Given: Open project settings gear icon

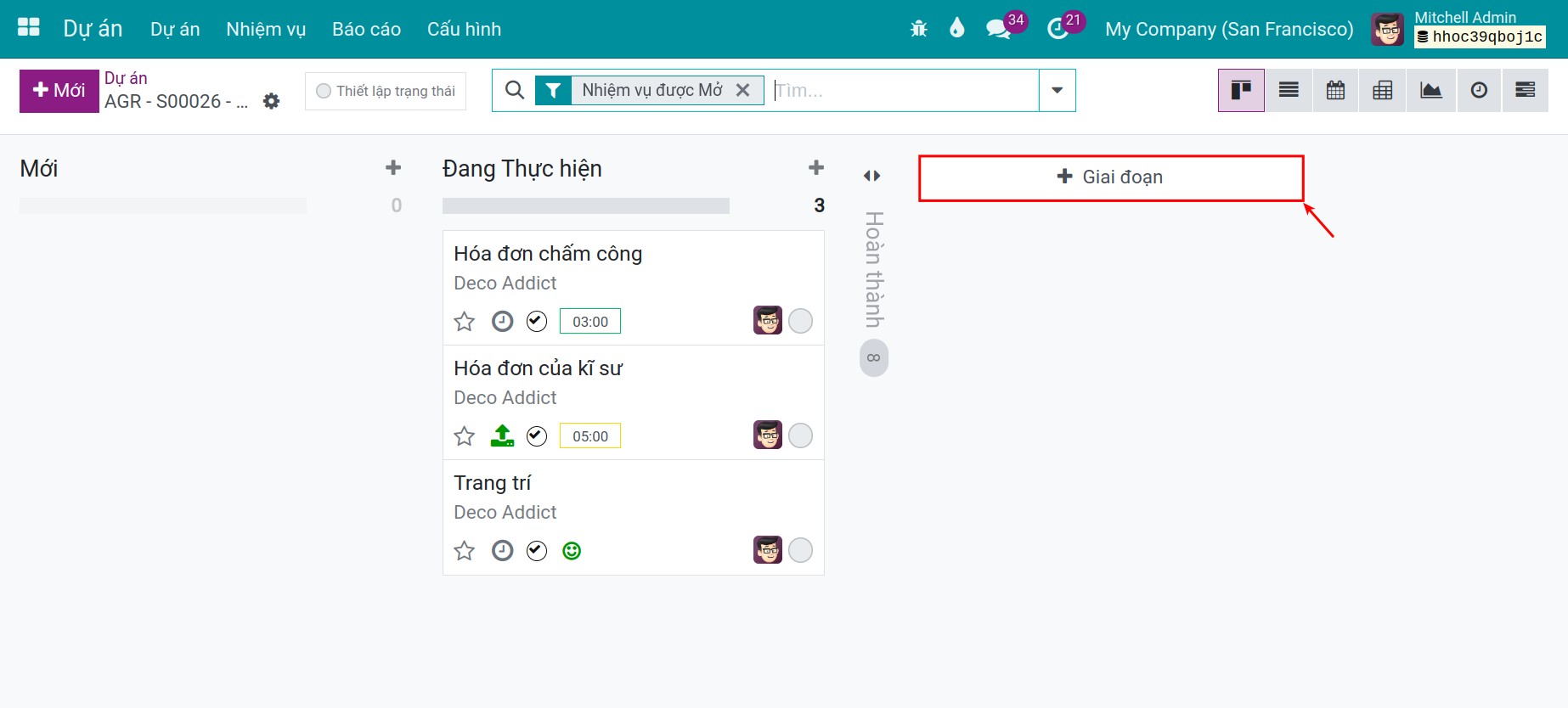Looking at the screenshot, I should coord(271,101).
